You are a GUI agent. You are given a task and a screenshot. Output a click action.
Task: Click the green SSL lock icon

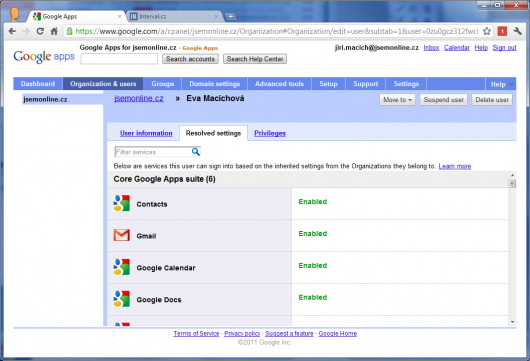(69, 31)
